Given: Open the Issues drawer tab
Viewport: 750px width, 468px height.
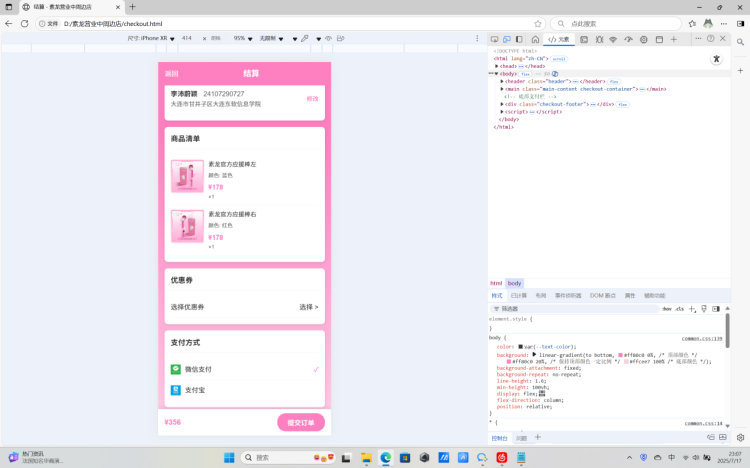Looking at the screenshot, I should coord(521,438).
